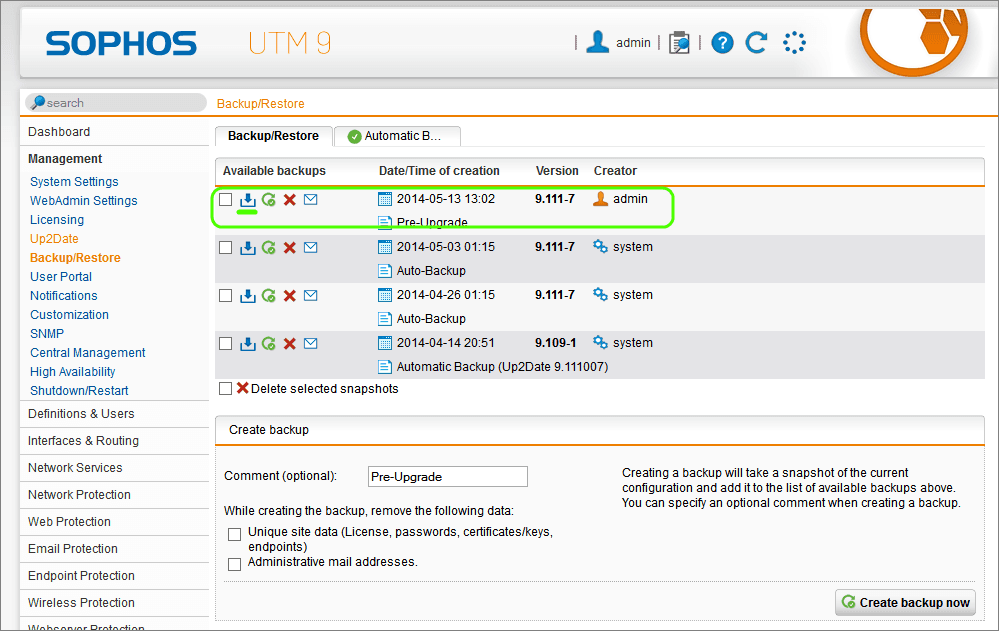Open the help question mark icon

[722, 43]
